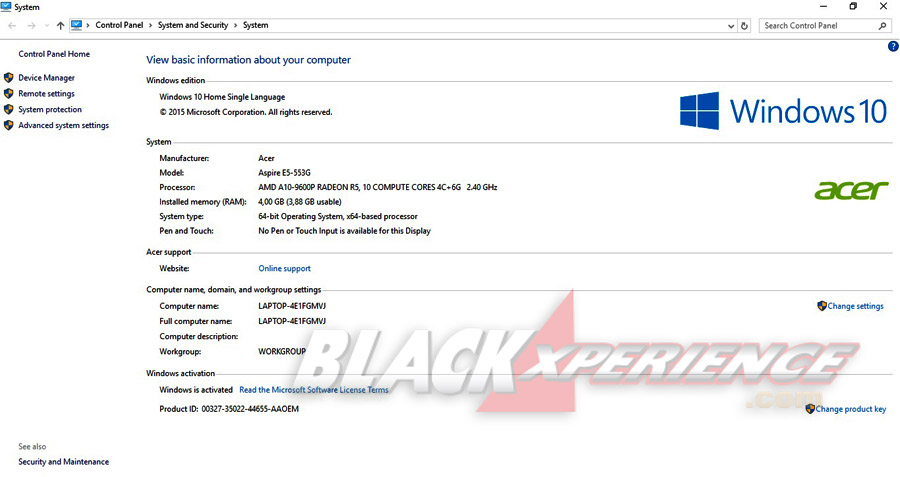The height and width of the screenshot is (477, 900).
Task: Click the Product ID value
Action: (x=250, y=409)
